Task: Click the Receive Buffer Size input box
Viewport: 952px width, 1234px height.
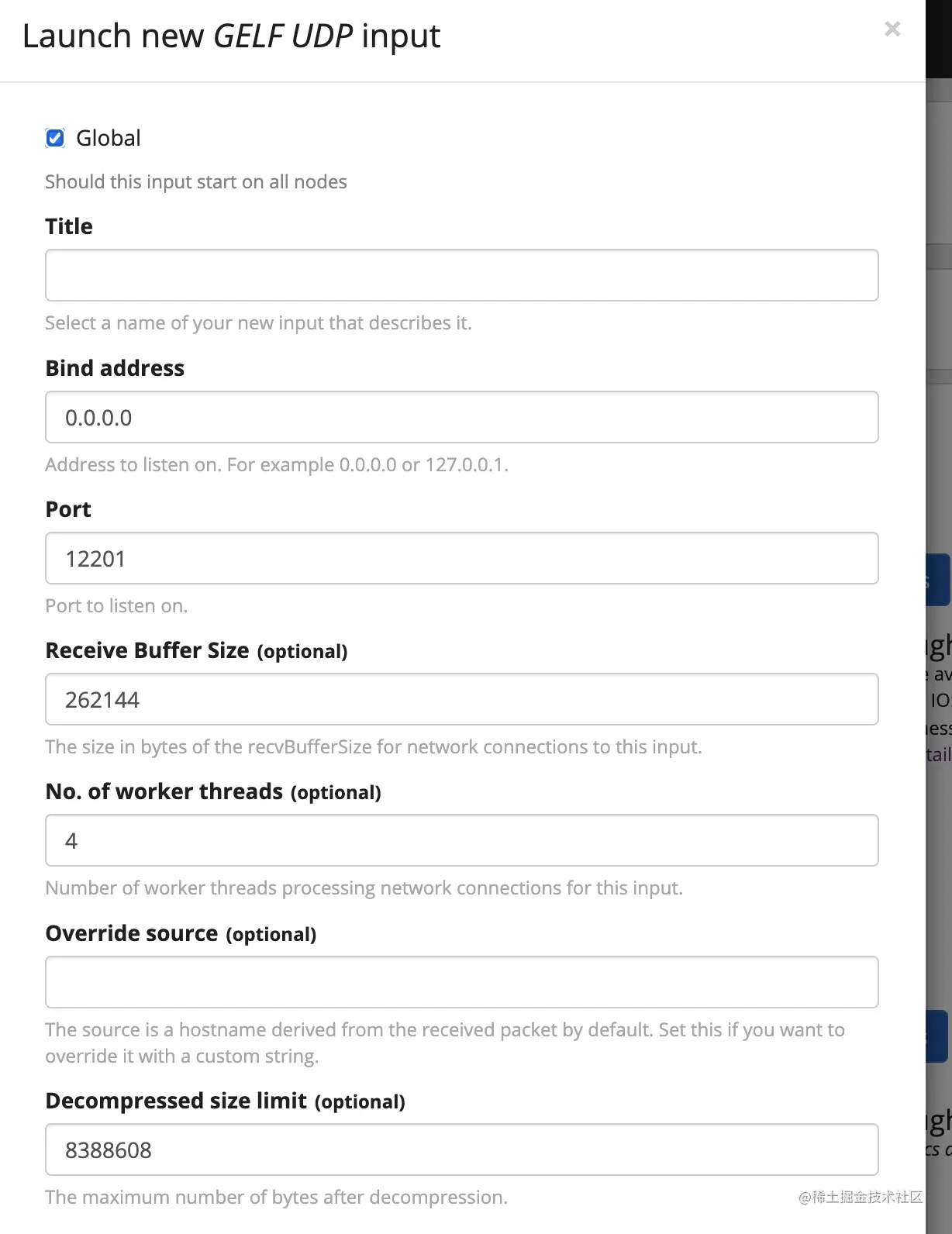Action: pos(461,699)
